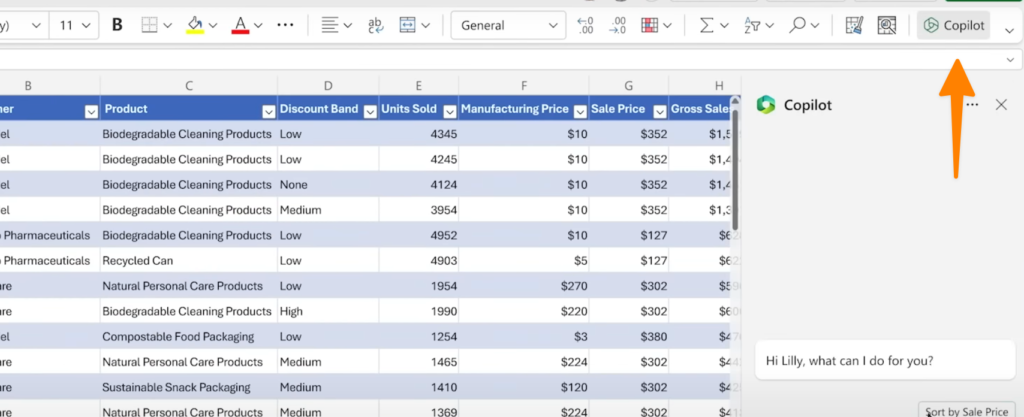The height and width of the screenshot is (417, 1024).
Task: Click the Conditional Formatting icon
Action: coord(650,25)
